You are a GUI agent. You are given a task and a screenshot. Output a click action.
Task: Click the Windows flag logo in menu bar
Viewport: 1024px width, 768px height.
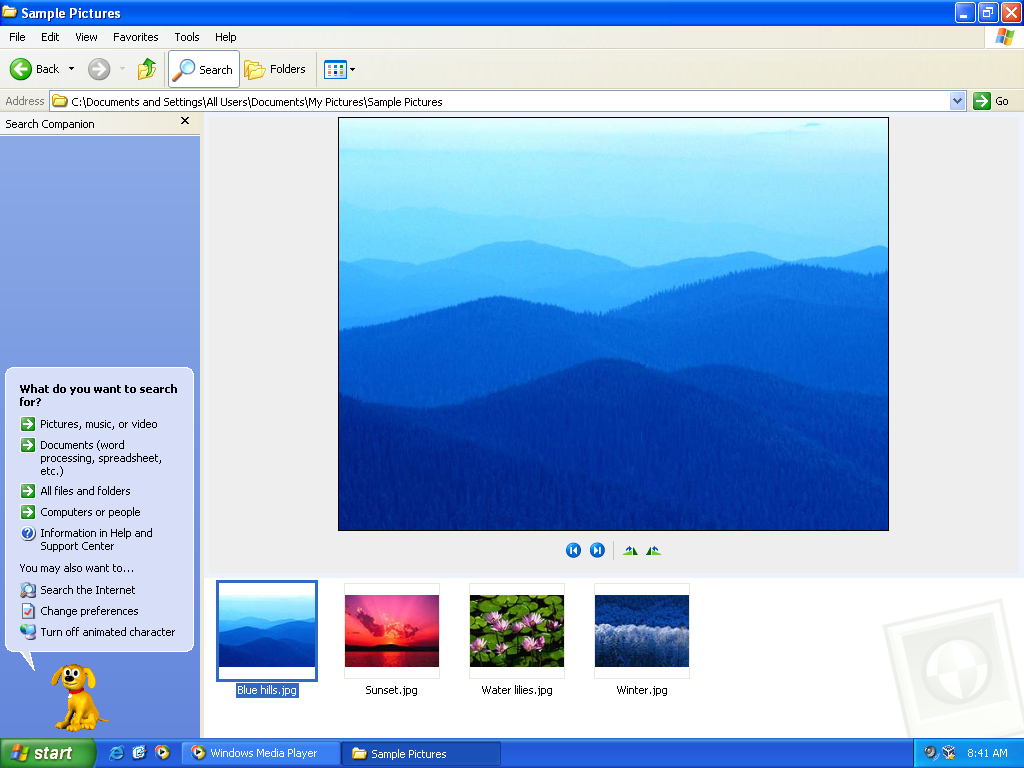pos(1004,37)
